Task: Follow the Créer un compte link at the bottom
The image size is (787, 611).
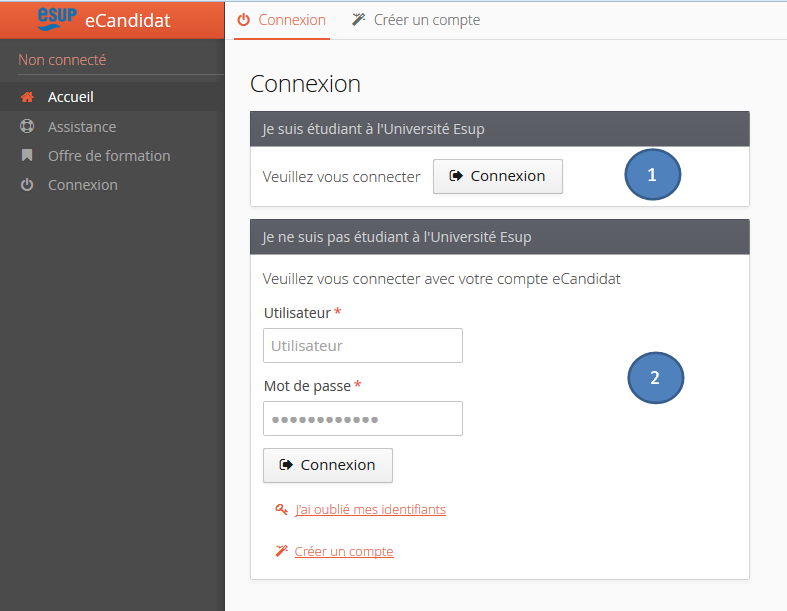Action: [x=344, y=552]
